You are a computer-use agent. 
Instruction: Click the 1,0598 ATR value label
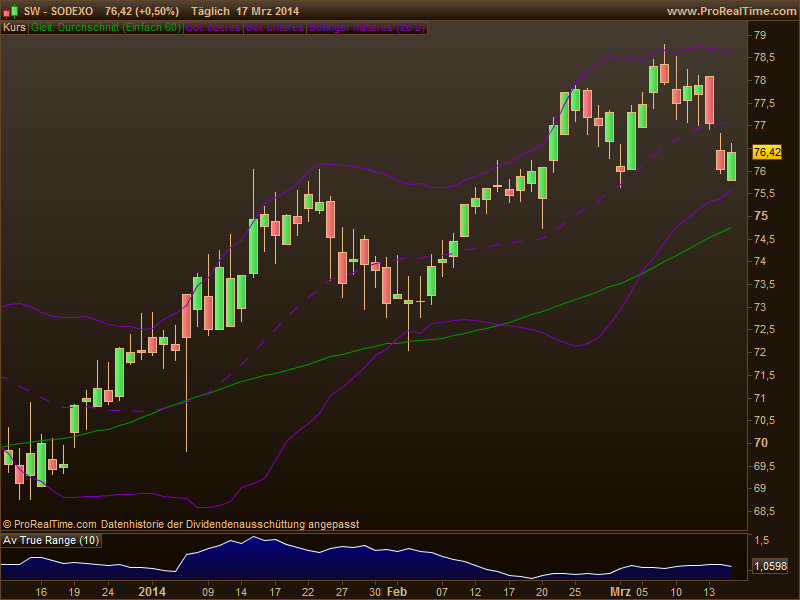(x=767, y=566)
